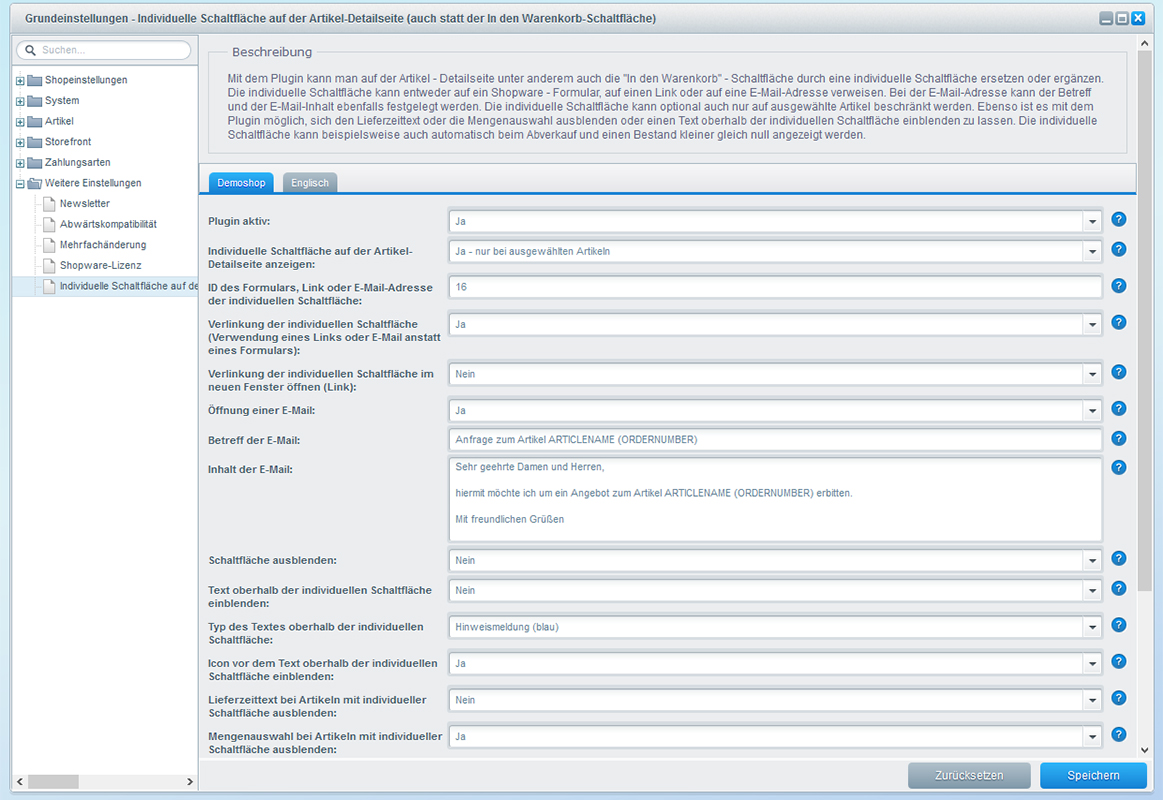Image resolution: width=1163 pixels, height=800 pixels.
Task: Open help for 'Individuelle Schaltfläche auf der Artikel-Detailseite anzeigen'
Action: click(1118, 250)
